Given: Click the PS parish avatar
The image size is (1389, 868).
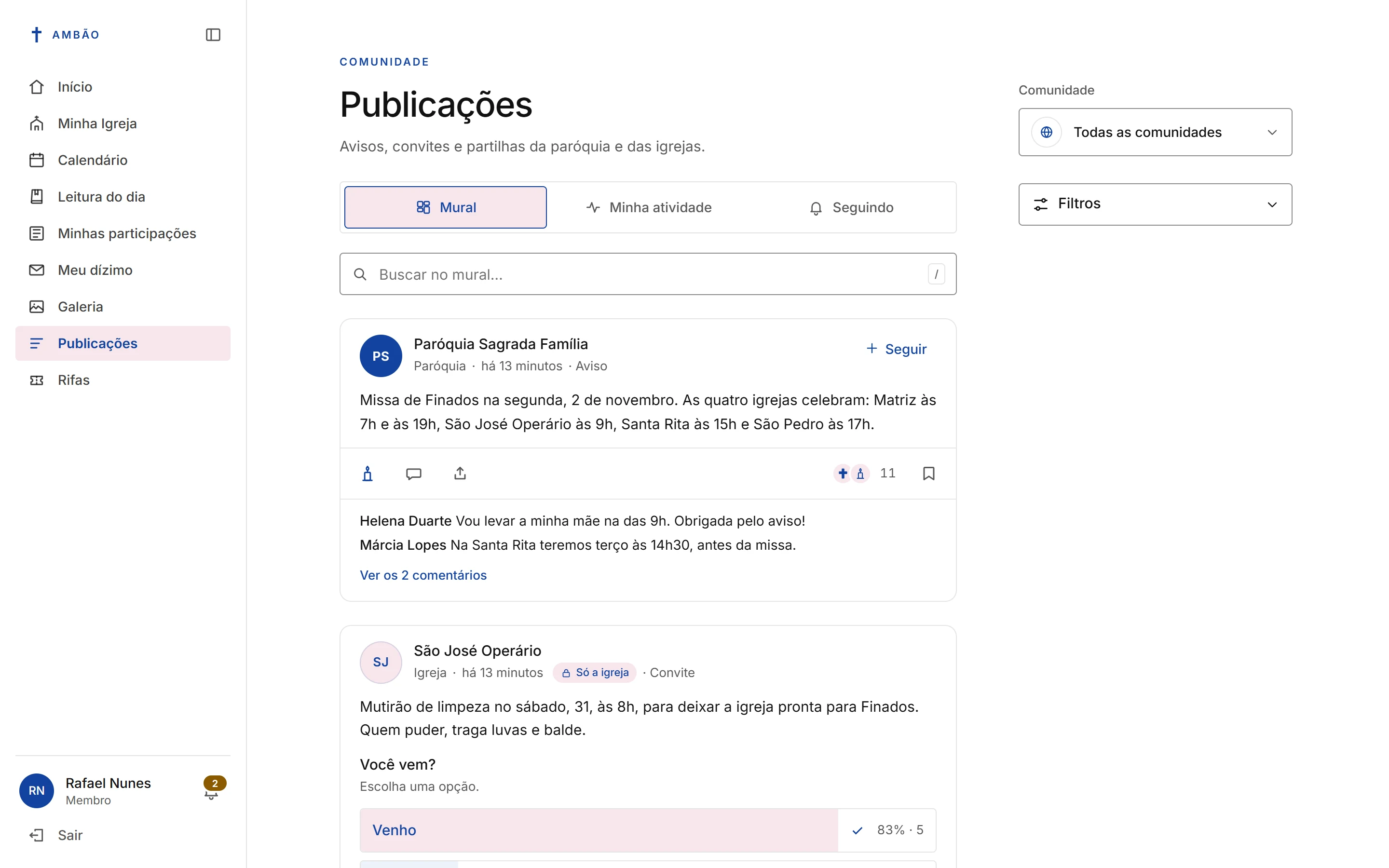Looking at the screenshot, I should point(381,356).
